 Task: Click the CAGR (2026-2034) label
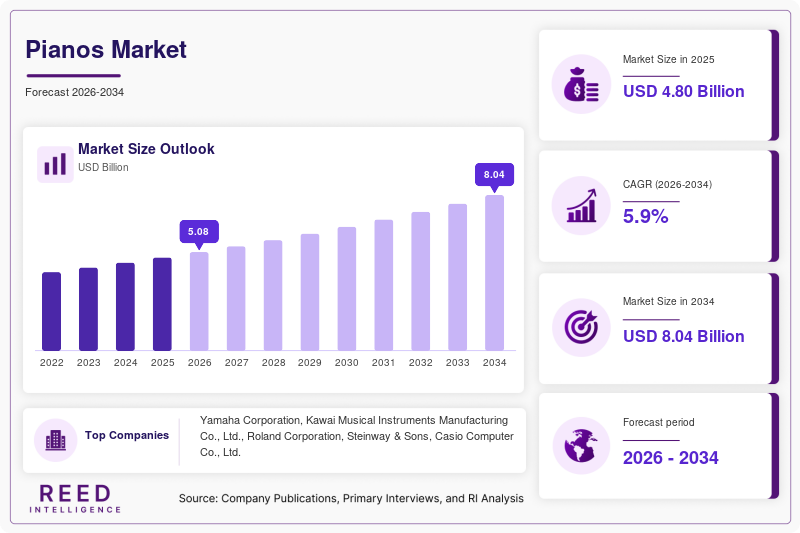pos(667,185)
